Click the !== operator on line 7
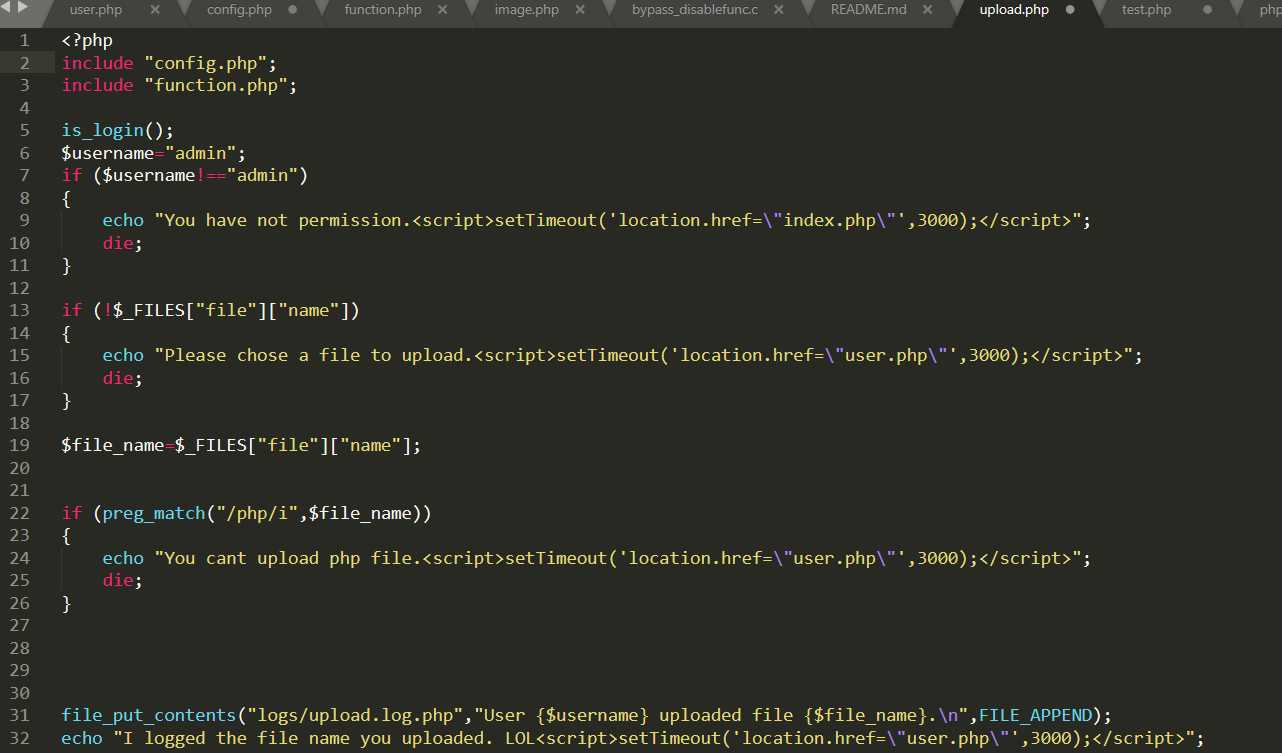This screenshot has width=1282, height=753. click(x=211, y=176)
